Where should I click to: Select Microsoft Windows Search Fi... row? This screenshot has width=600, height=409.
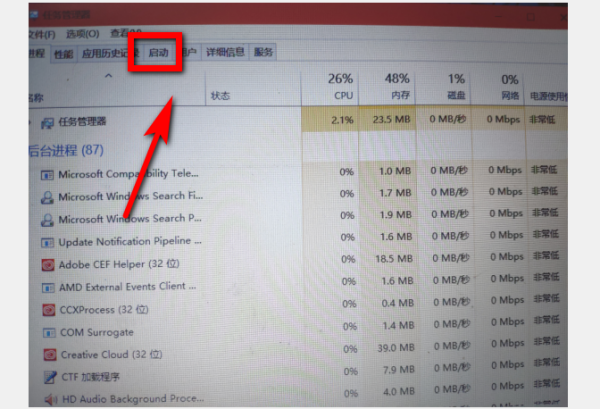point(298,195)
